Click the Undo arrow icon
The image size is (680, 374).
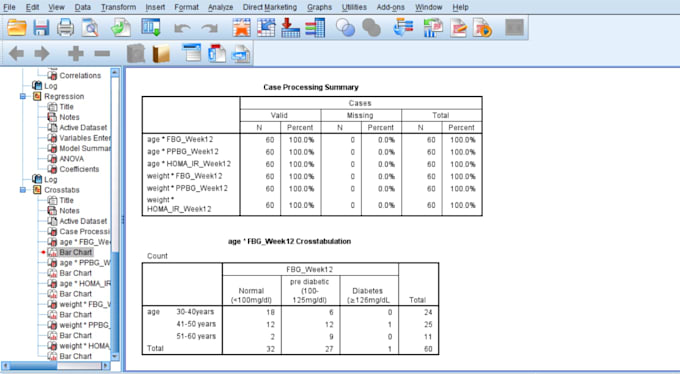[182, 29]
